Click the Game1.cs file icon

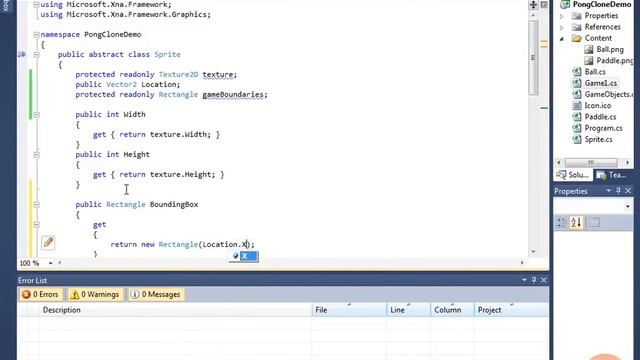click(x=576, y=83)
